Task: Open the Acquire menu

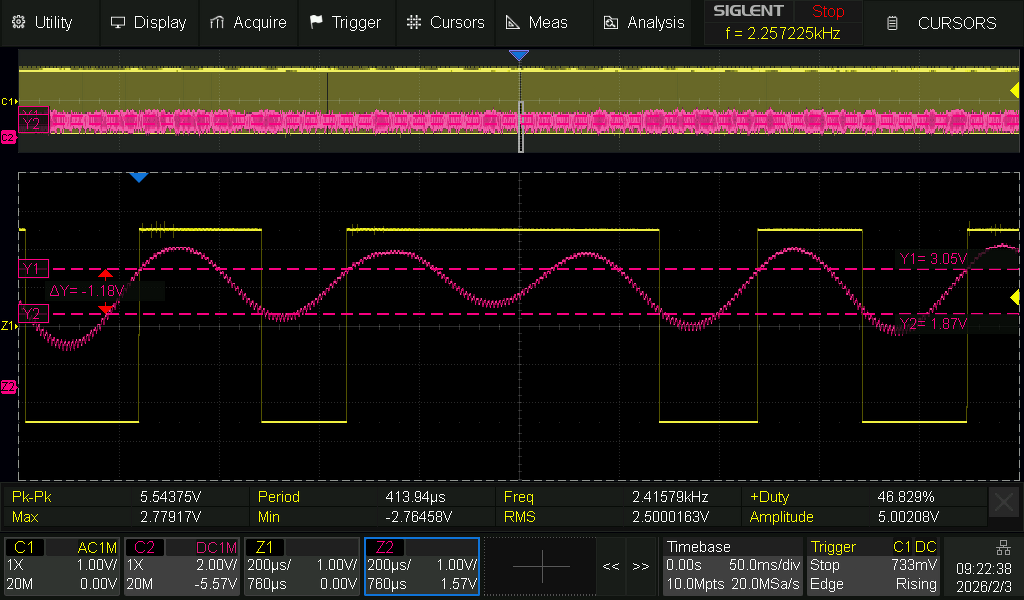Action: pyautogui.click(x=248, y=22)
